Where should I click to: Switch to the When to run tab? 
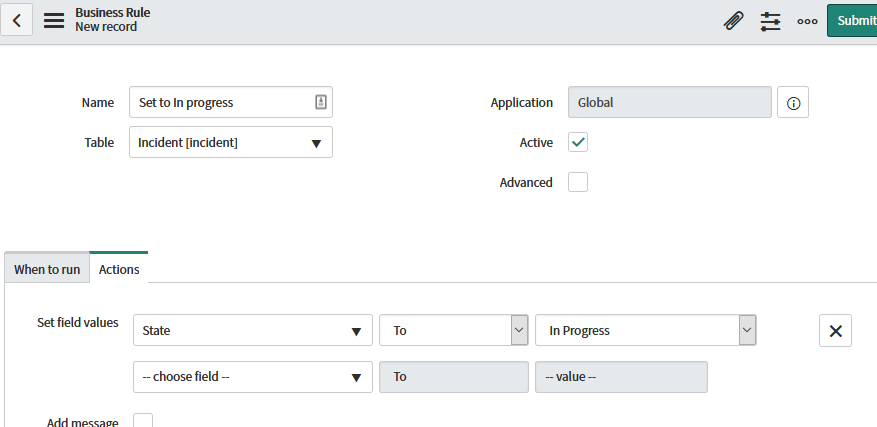[x=47, y=269]
